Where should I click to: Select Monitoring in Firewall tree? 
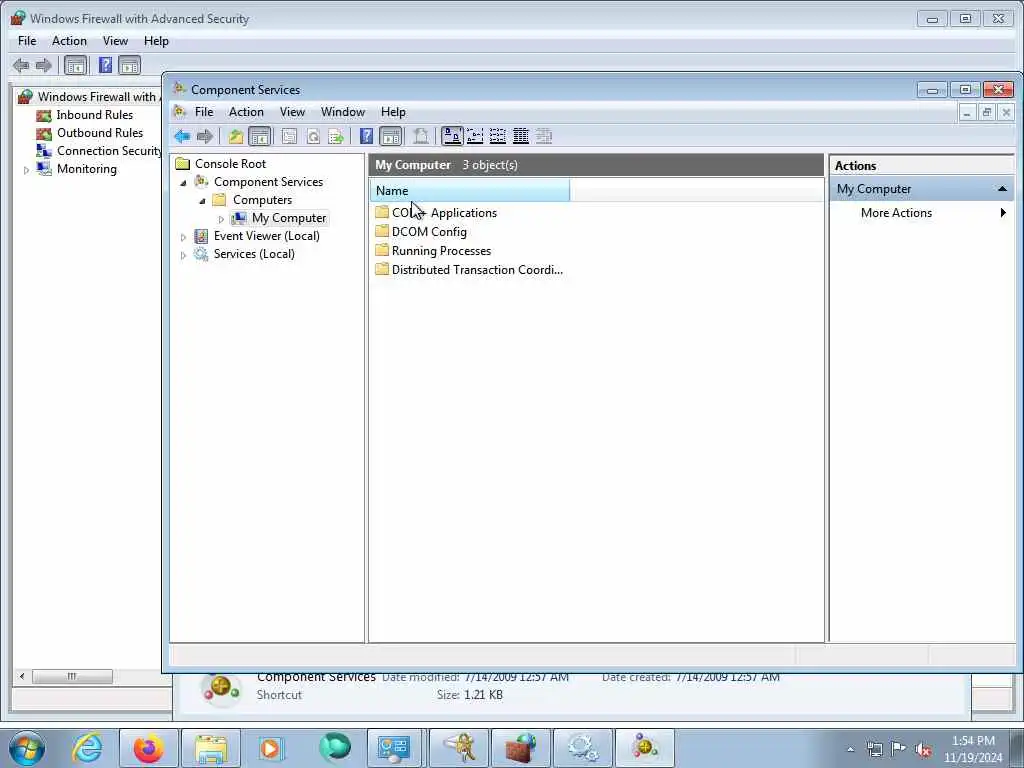point(87,168)
